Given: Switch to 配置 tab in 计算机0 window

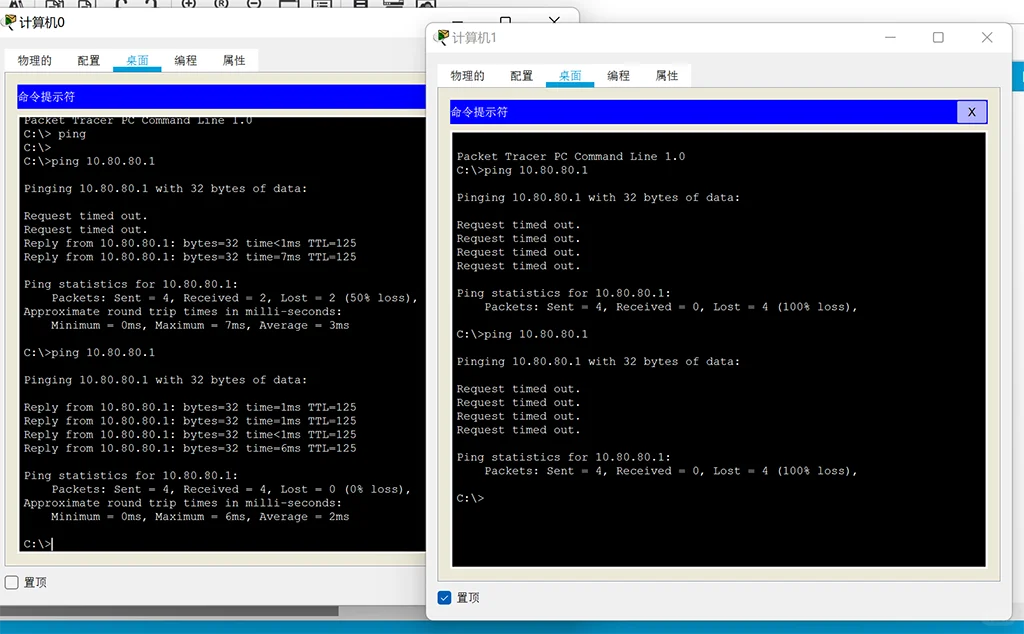Looking at the screenshot, I should pos(89,60).
